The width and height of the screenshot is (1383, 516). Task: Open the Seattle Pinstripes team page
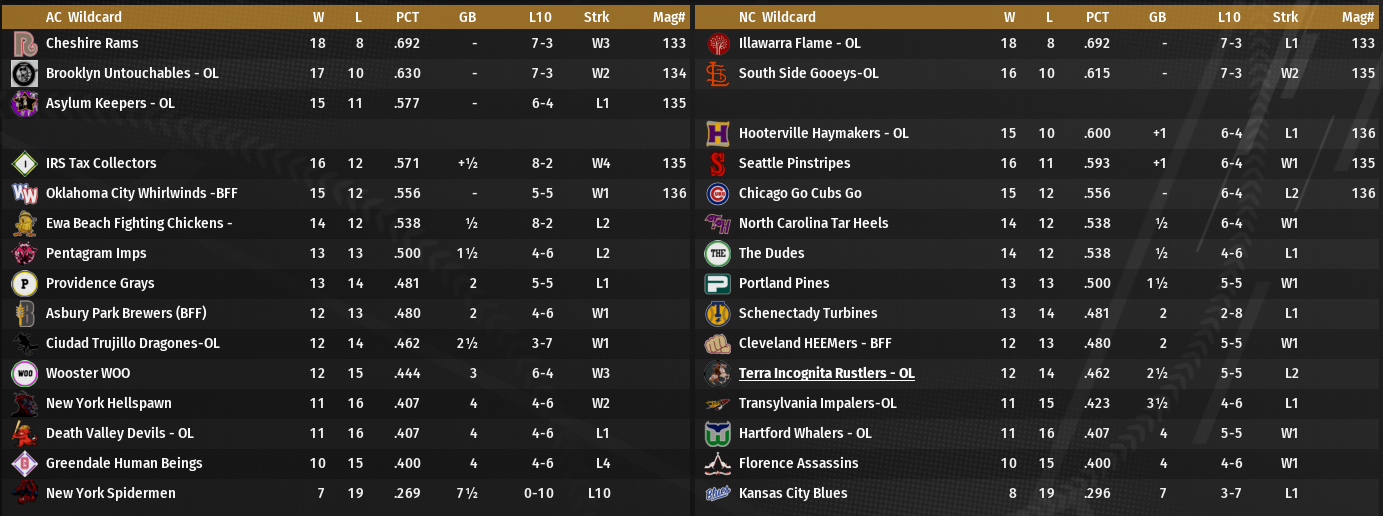794,164
